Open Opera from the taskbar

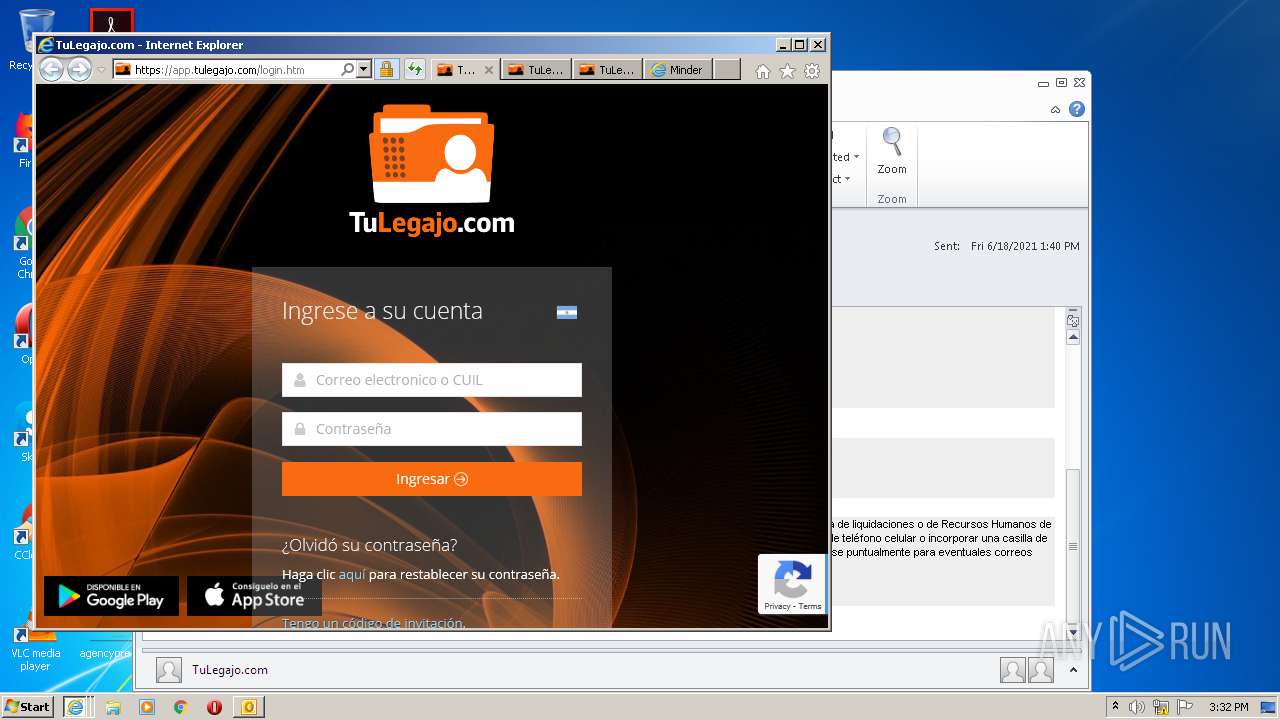pos(214,707)
